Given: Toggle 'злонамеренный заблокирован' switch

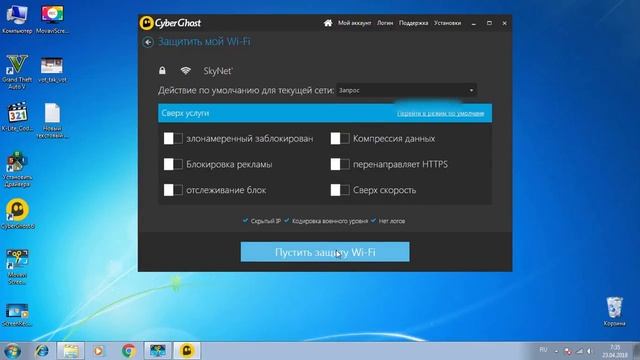Looking at the screenshot, I should 173,139.
